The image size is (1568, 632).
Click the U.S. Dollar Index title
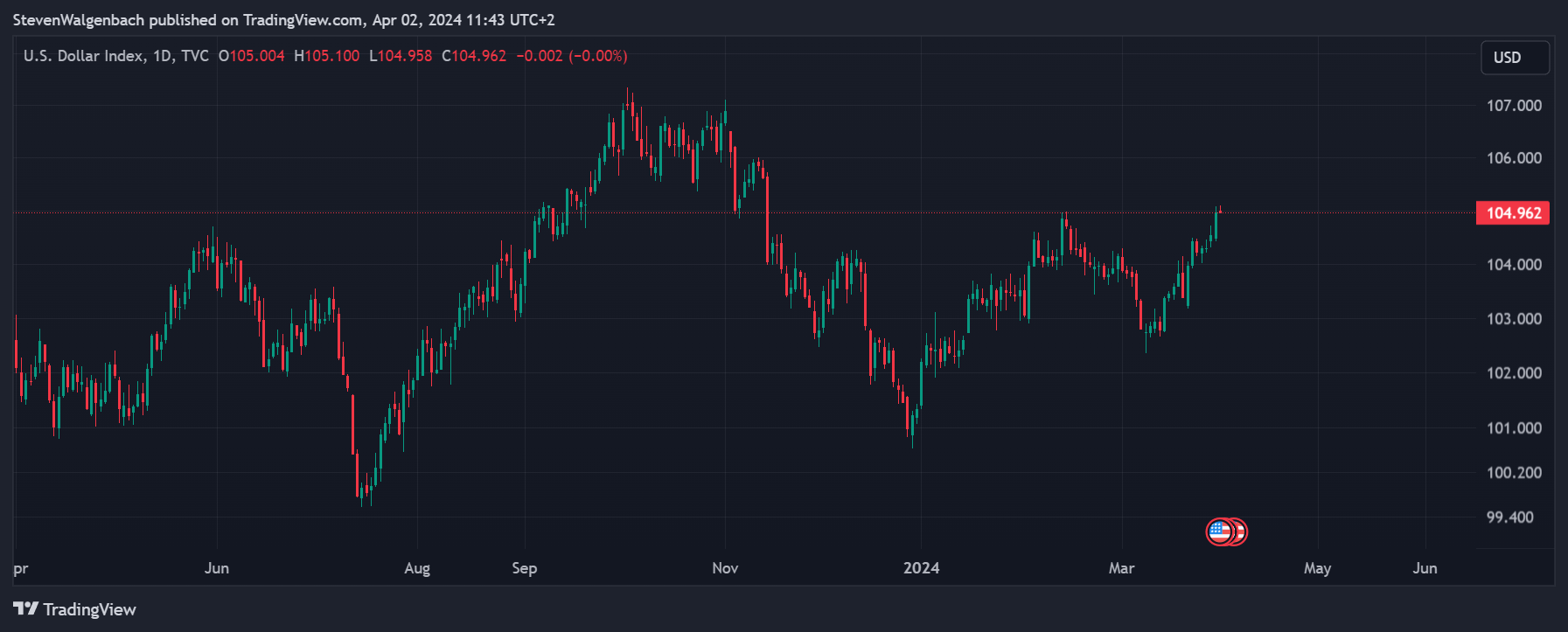point(84,56)
